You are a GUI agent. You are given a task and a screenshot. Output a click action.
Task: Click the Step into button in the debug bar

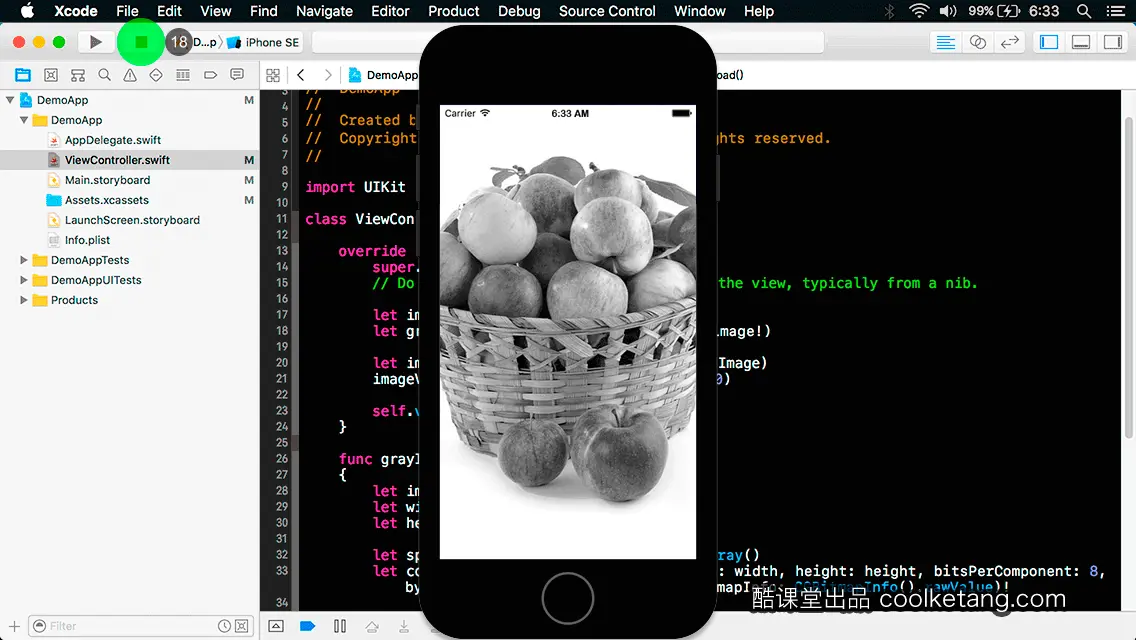[404, 626]
